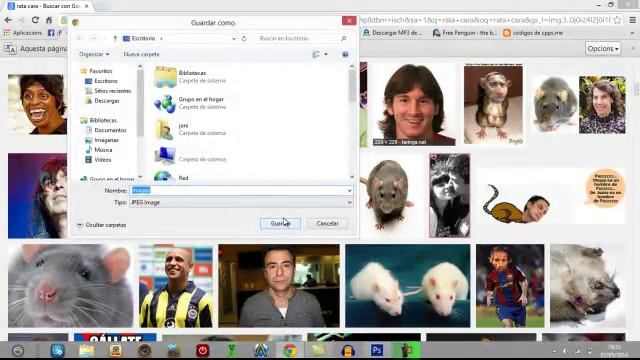Open the view options dropdown arrow
This screenshot has width=640, height=360.
tap(326, 54)
